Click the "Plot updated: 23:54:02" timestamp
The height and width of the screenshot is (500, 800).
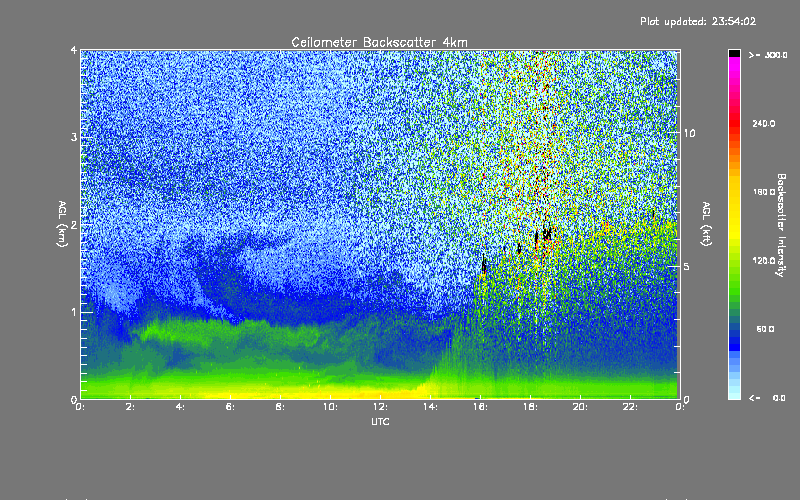(x=698, y=21)
